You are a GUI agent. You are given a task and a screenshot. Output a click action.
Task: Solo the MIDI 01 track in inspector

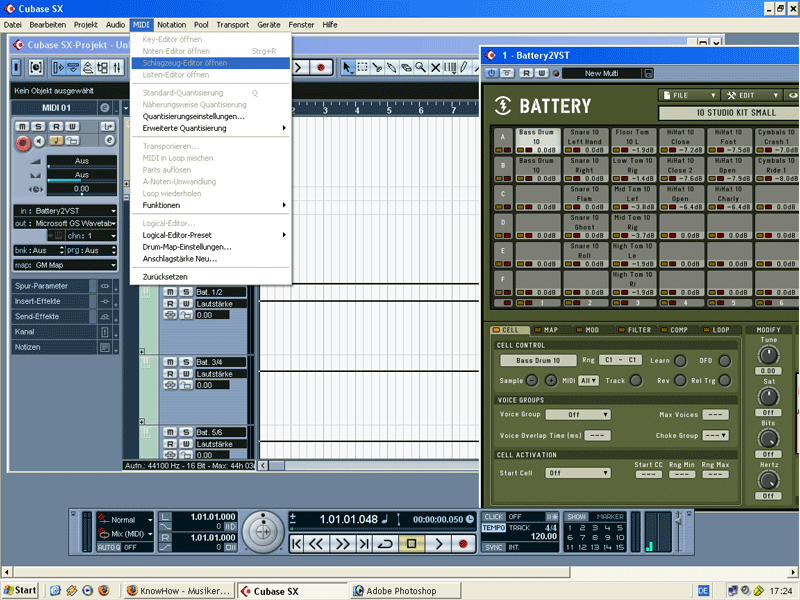(x=38, y=127)
